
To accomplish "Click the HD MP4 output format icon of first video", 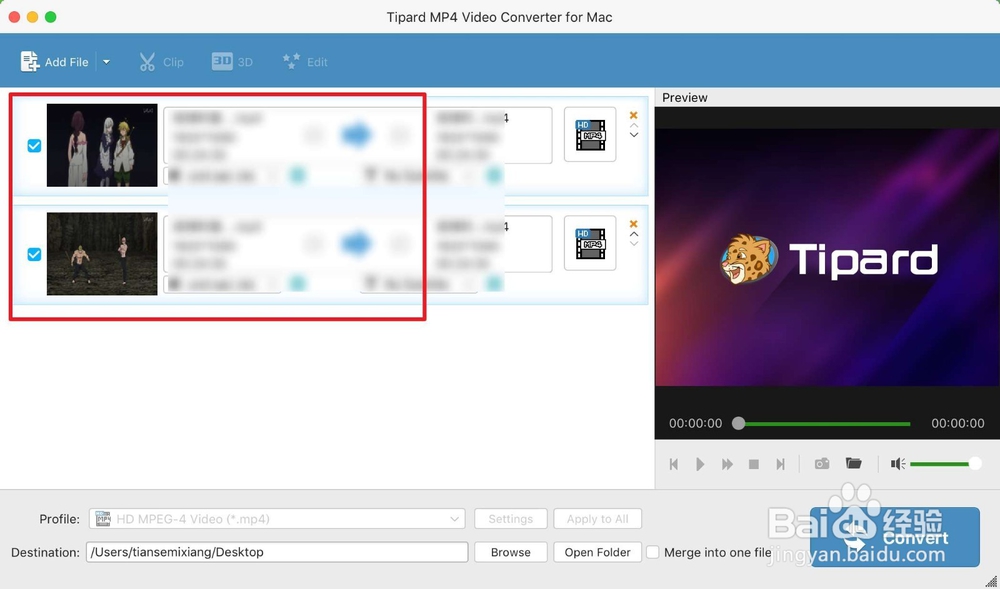I will (x=590, y=135).
